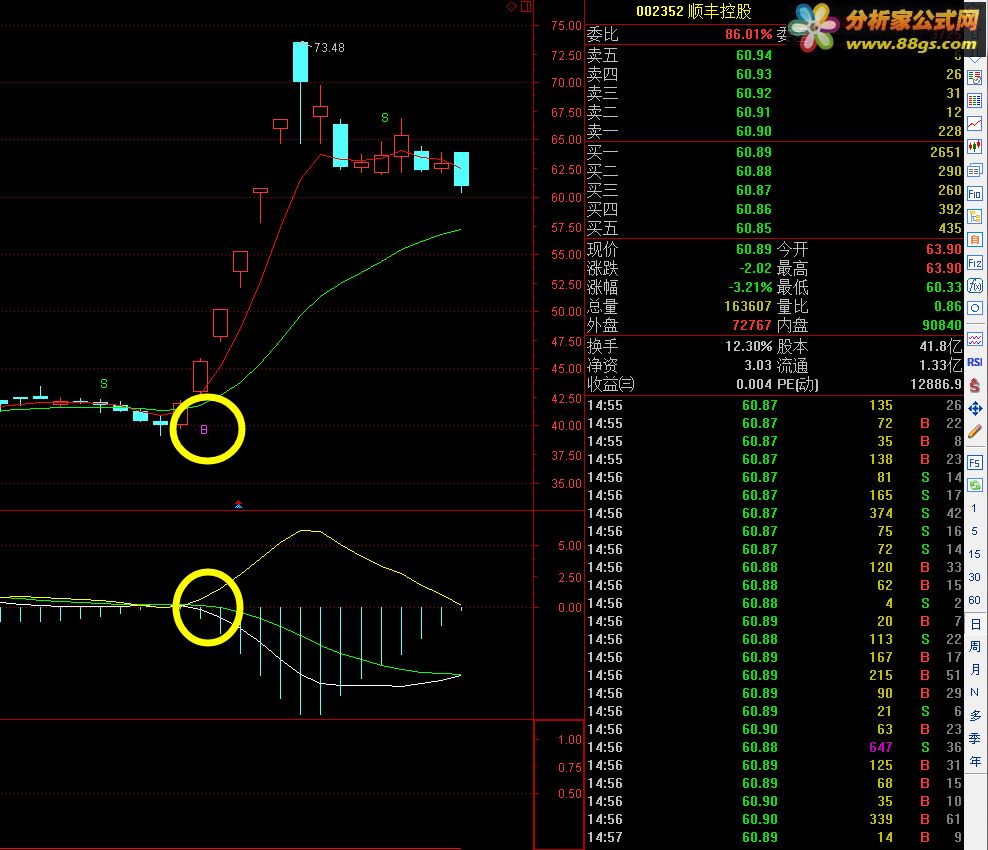Click the diamond icon at chart top
Screen dimensions: 988x850
[x=512, y=6]
